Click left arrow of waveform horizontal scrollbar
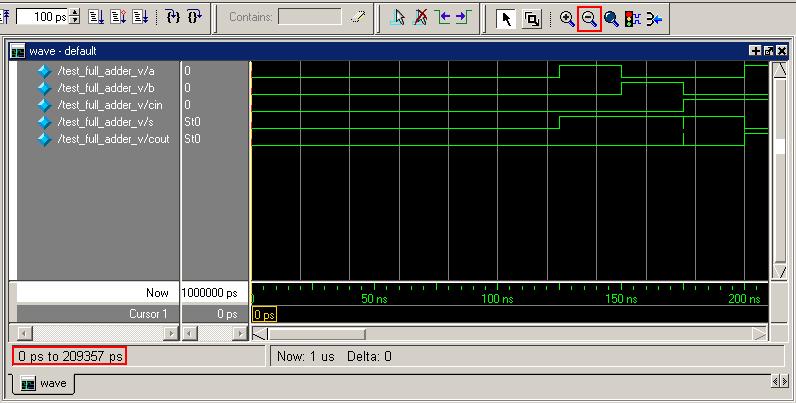 click(x=259, y=333)
